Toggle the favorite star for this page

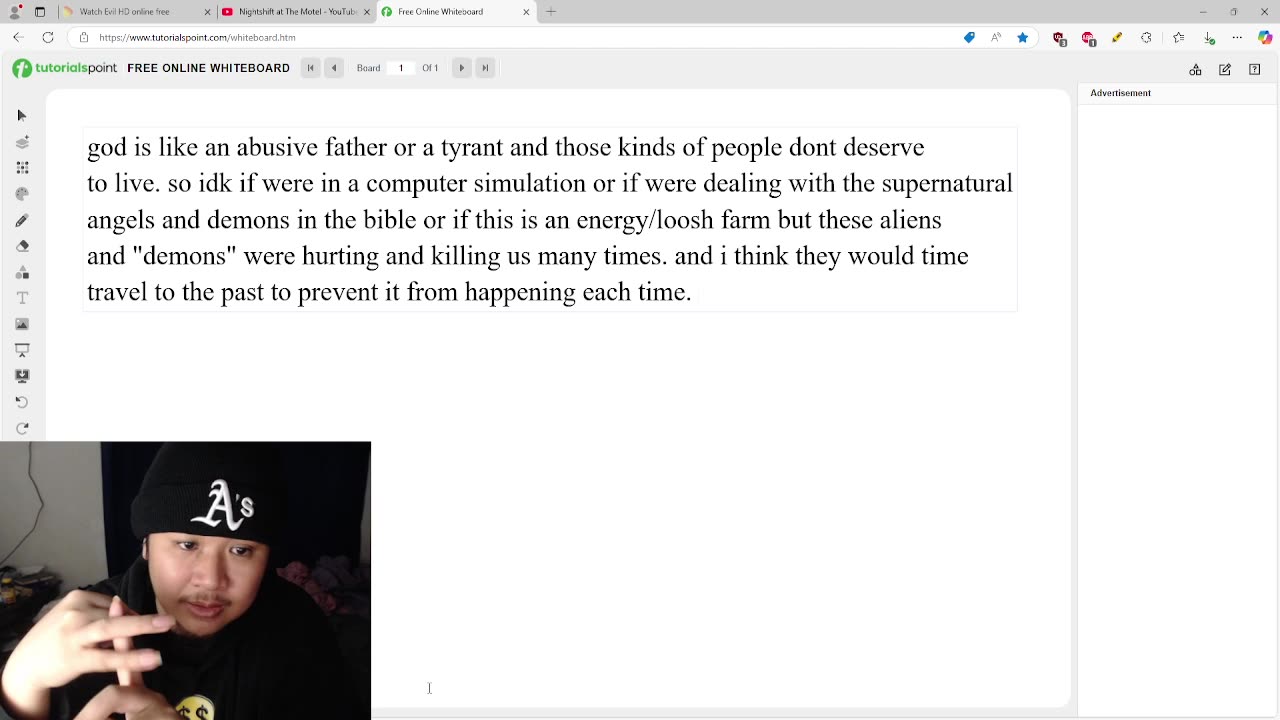pos(1022,38)
